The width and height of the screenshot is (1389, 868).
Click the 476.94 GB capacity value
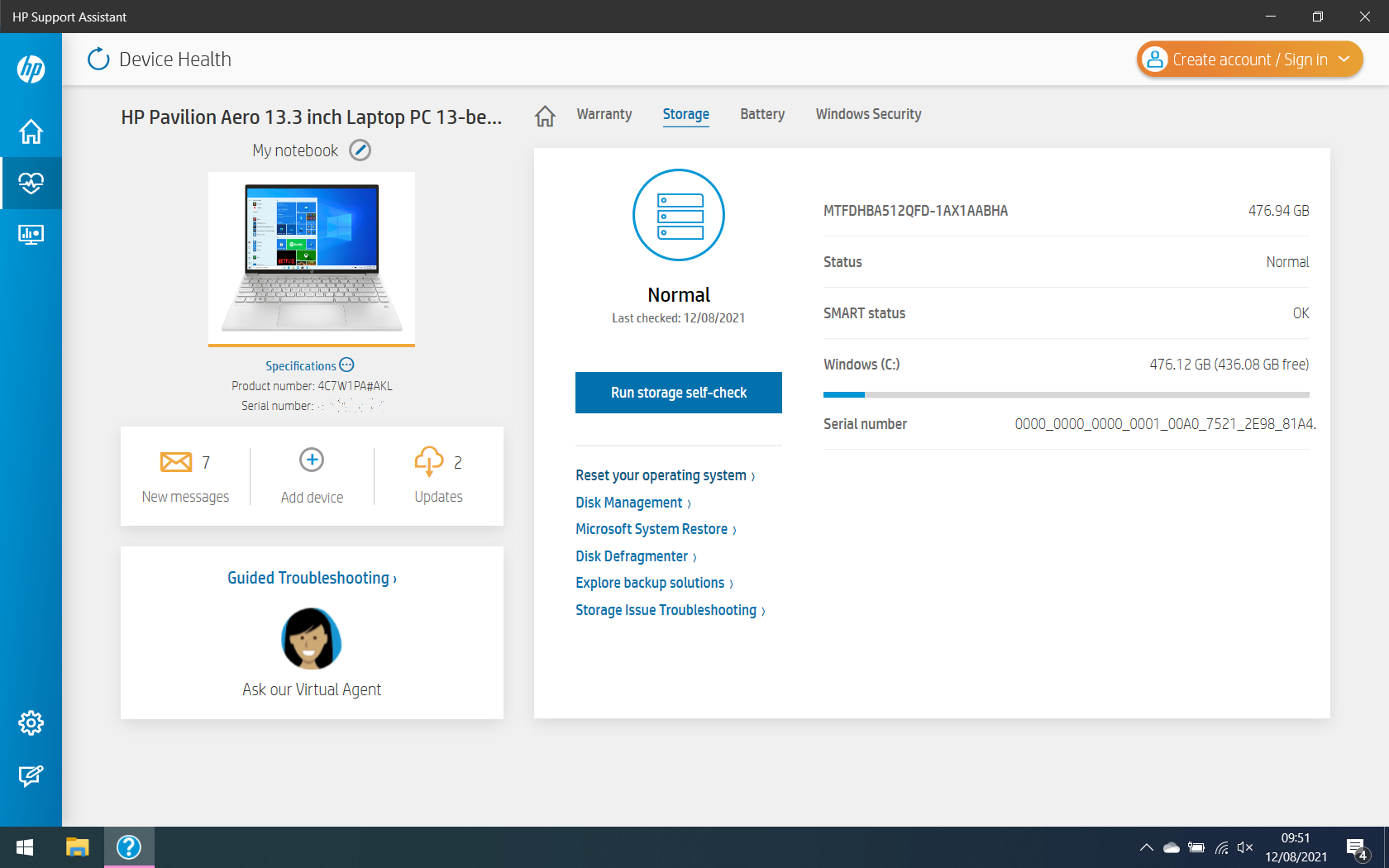pos(1278,211)
